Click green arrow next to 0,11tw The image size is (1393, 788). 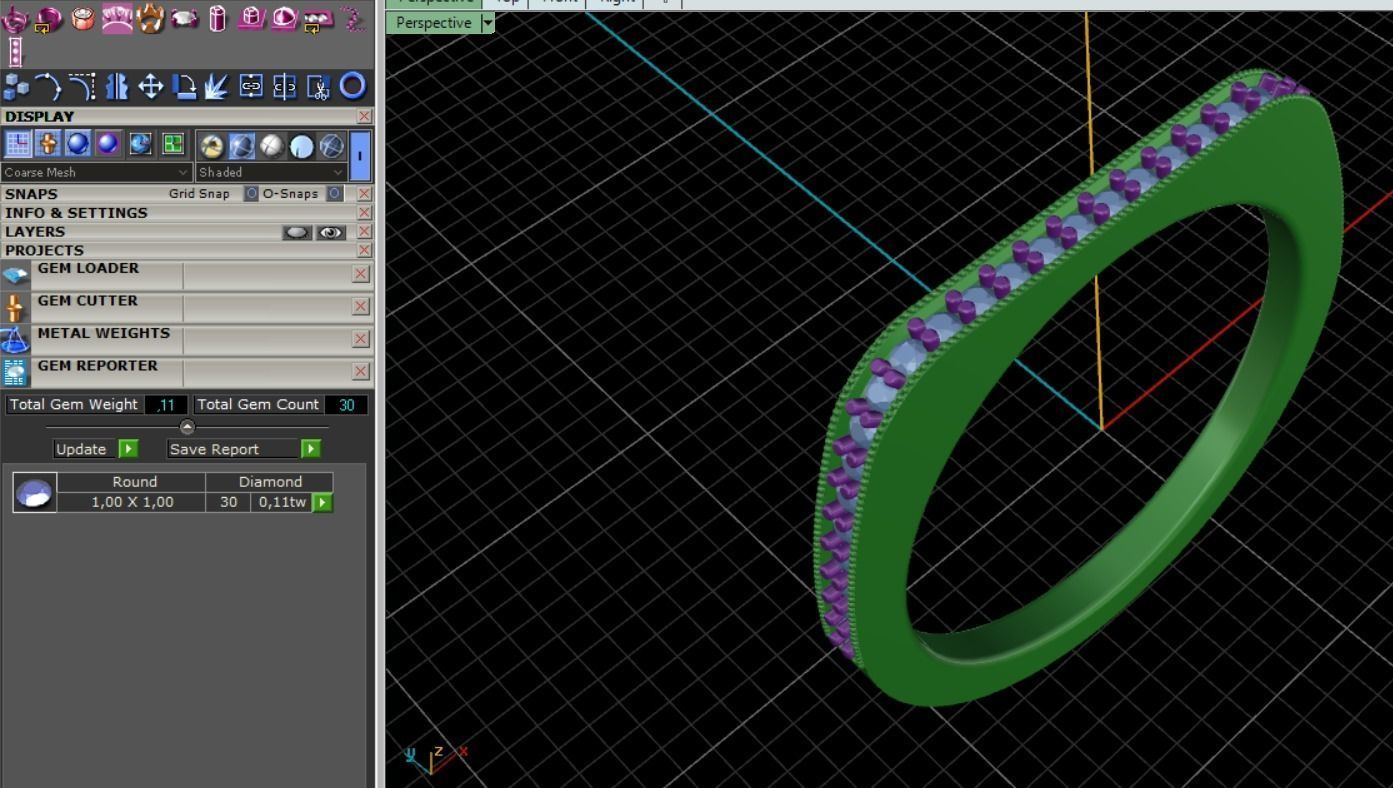(x=323, y=502)
